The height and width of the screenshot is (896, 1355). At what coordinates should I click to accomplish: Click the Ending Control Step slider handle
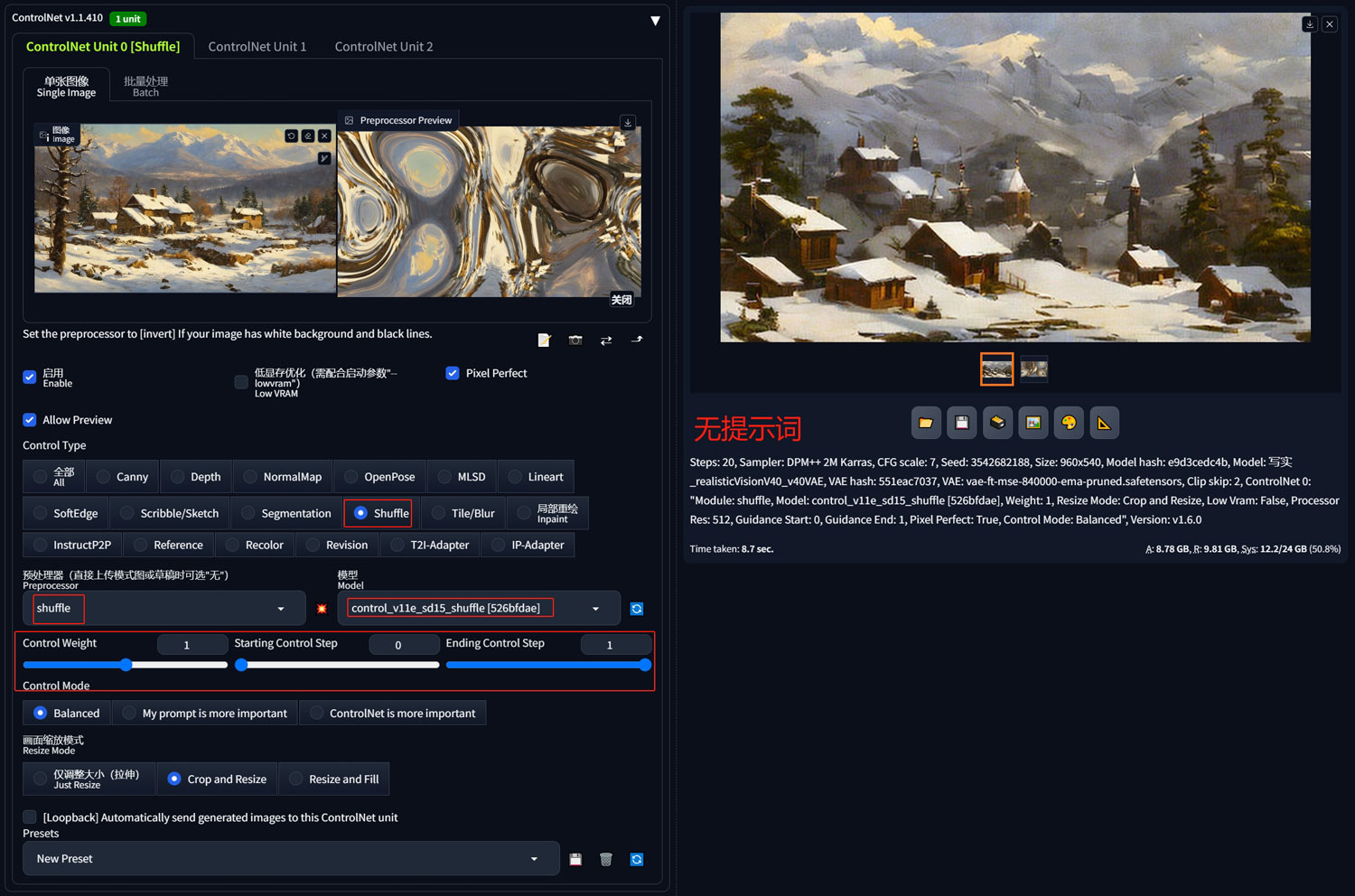click(645, 665)
